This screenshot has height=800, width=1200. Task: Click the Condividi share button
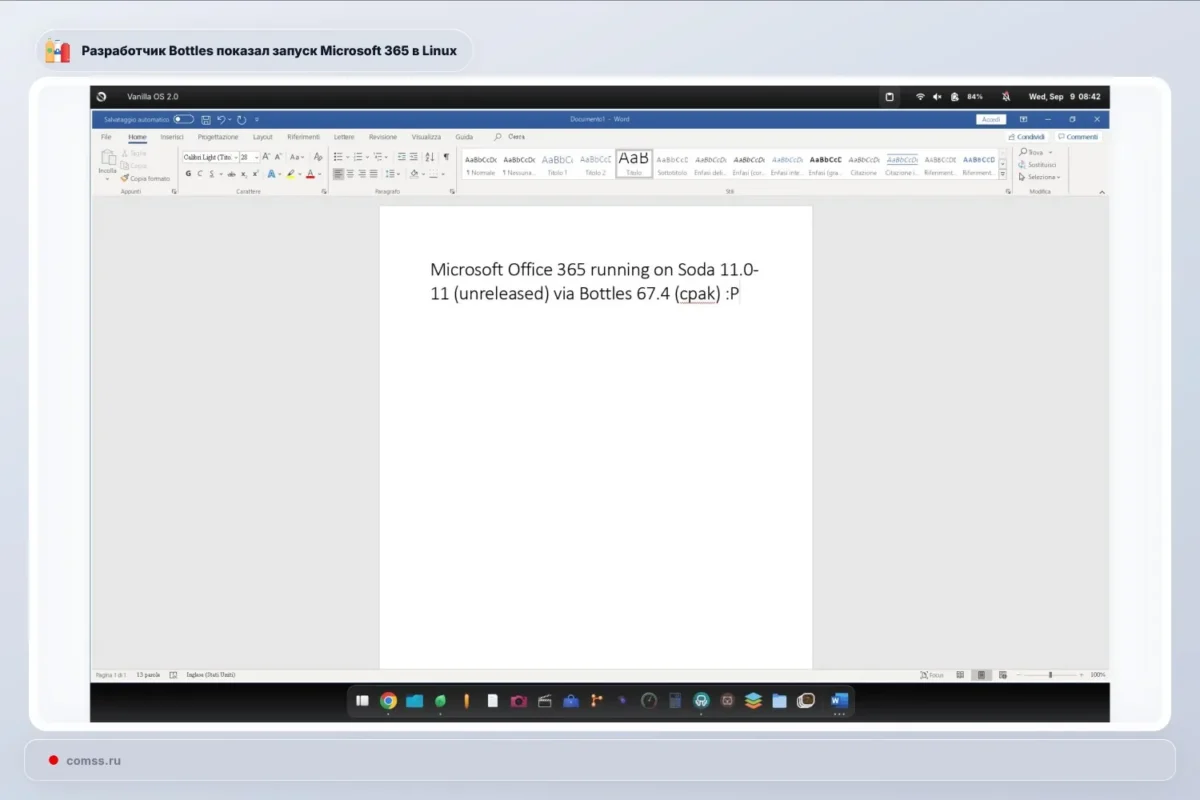point(1027,137)
